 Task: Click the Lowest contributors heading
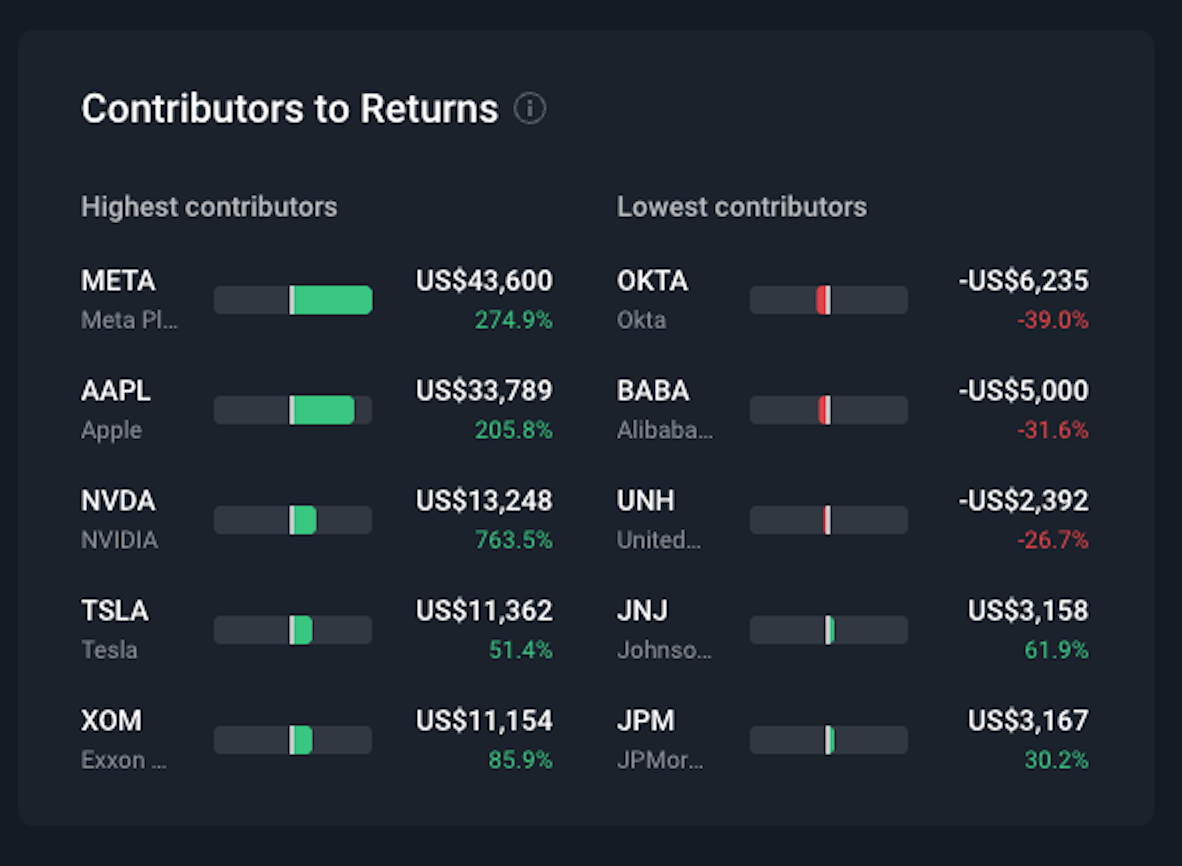[x=742, y=207]
